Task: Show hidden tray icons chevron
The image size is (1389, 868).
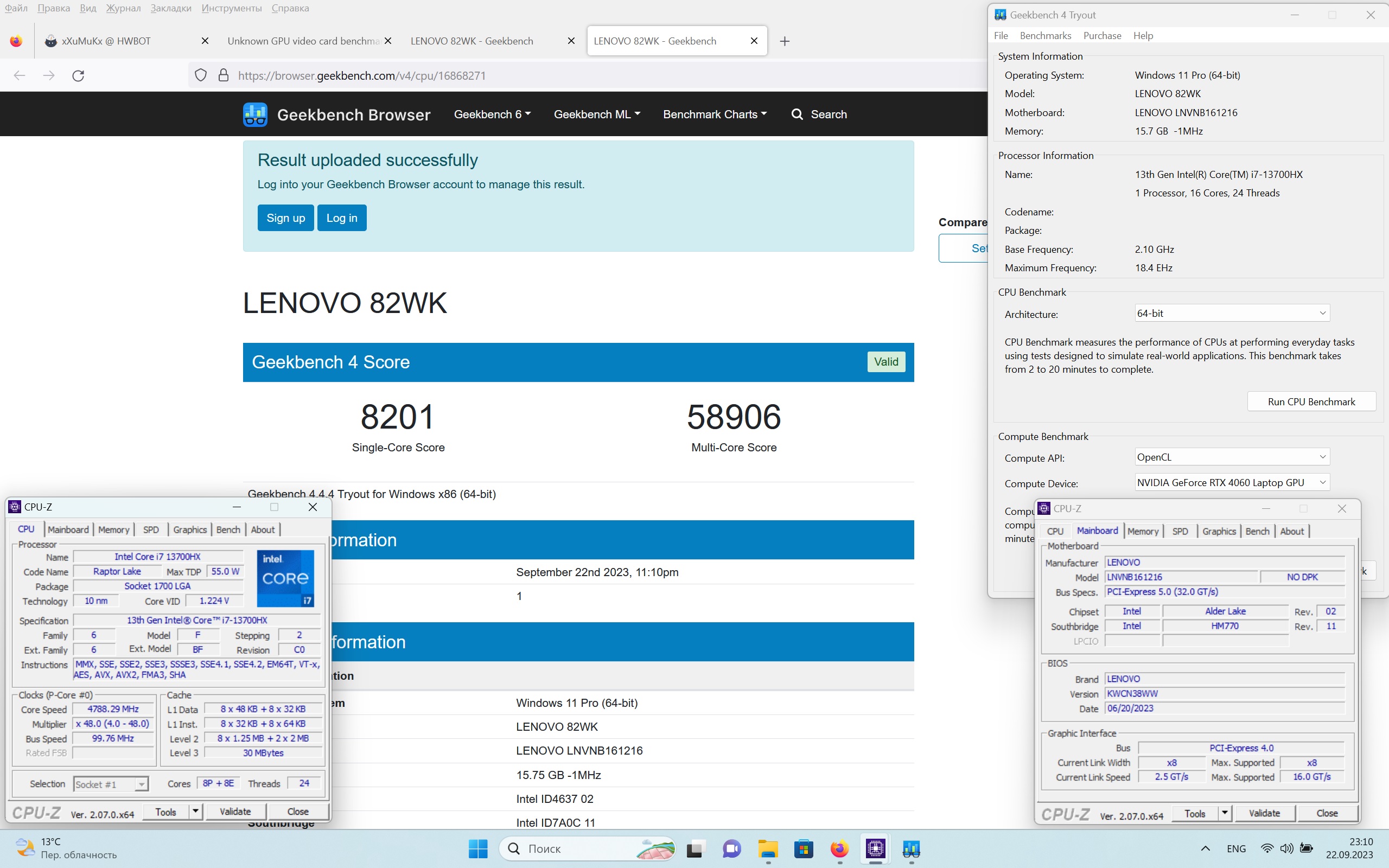Action: coord(1205,848)
